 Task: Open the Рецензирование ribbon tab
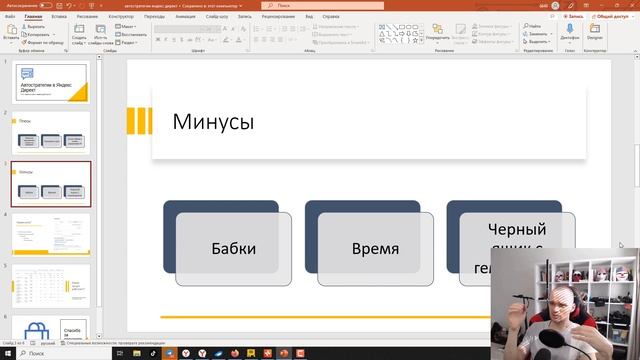pos(278,17)
